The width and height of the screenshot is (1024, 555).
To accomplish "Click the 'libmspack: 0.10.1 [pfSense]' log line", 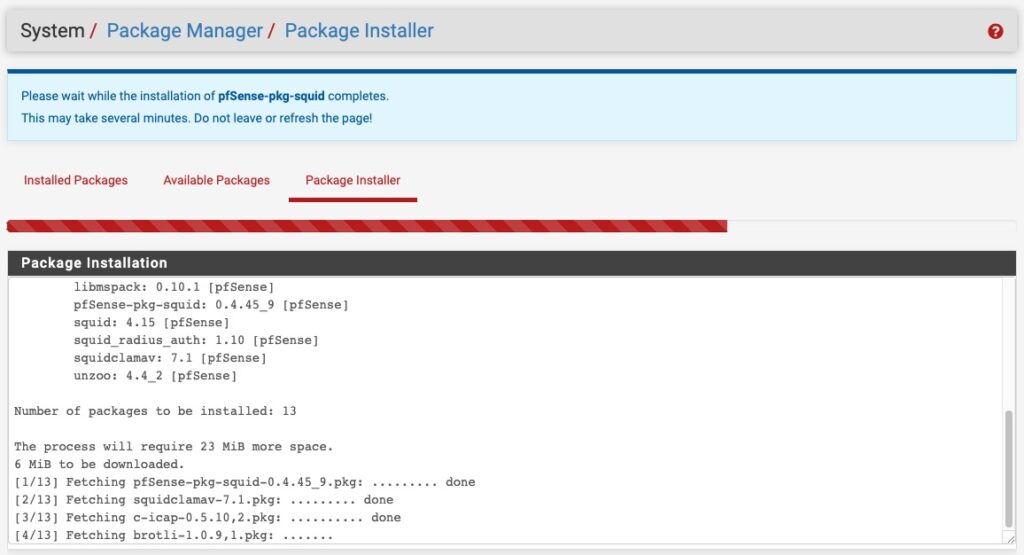I will click(174, 287).
